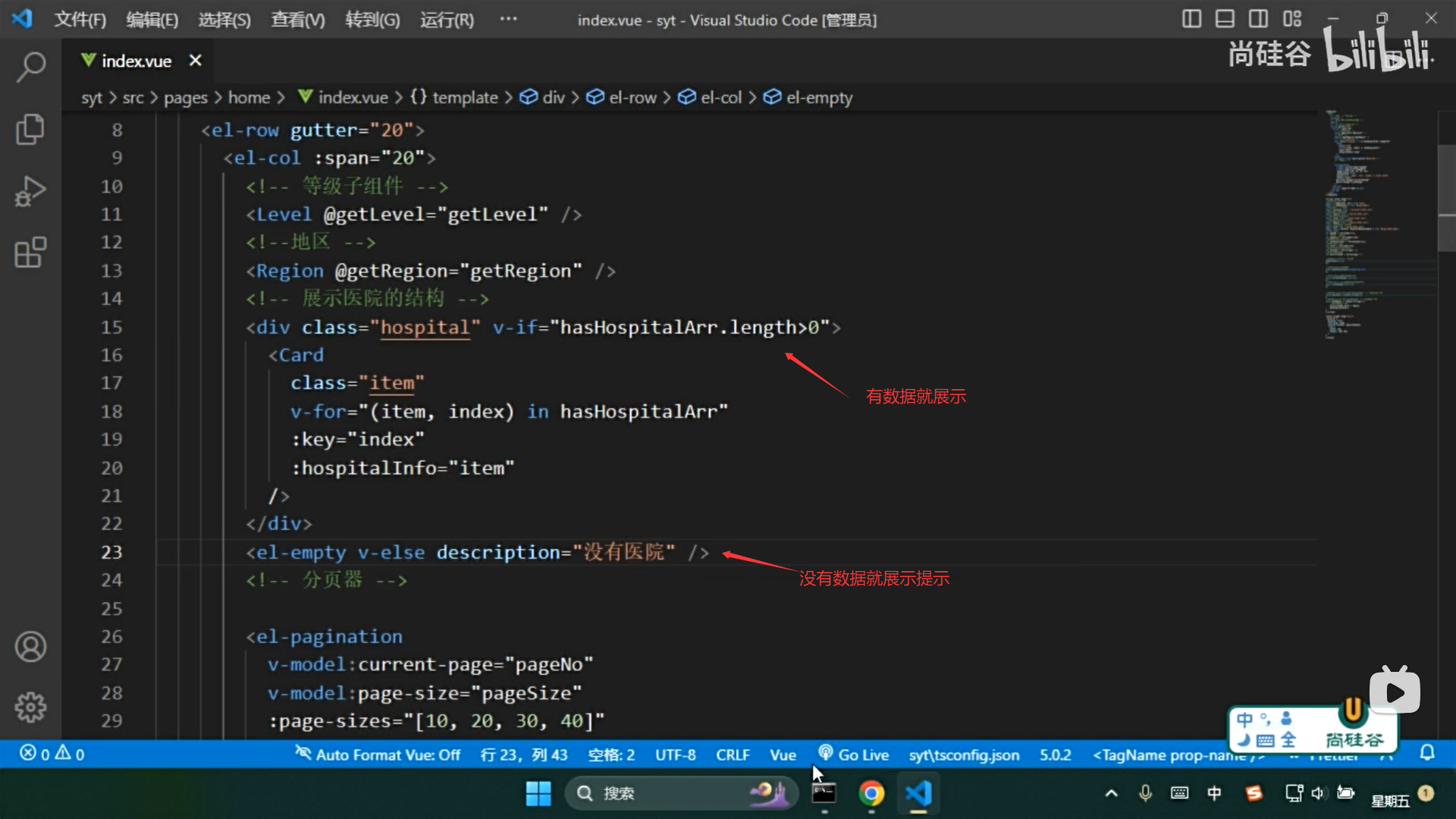Click the notifications bell in status bar

pos(1427,753)
